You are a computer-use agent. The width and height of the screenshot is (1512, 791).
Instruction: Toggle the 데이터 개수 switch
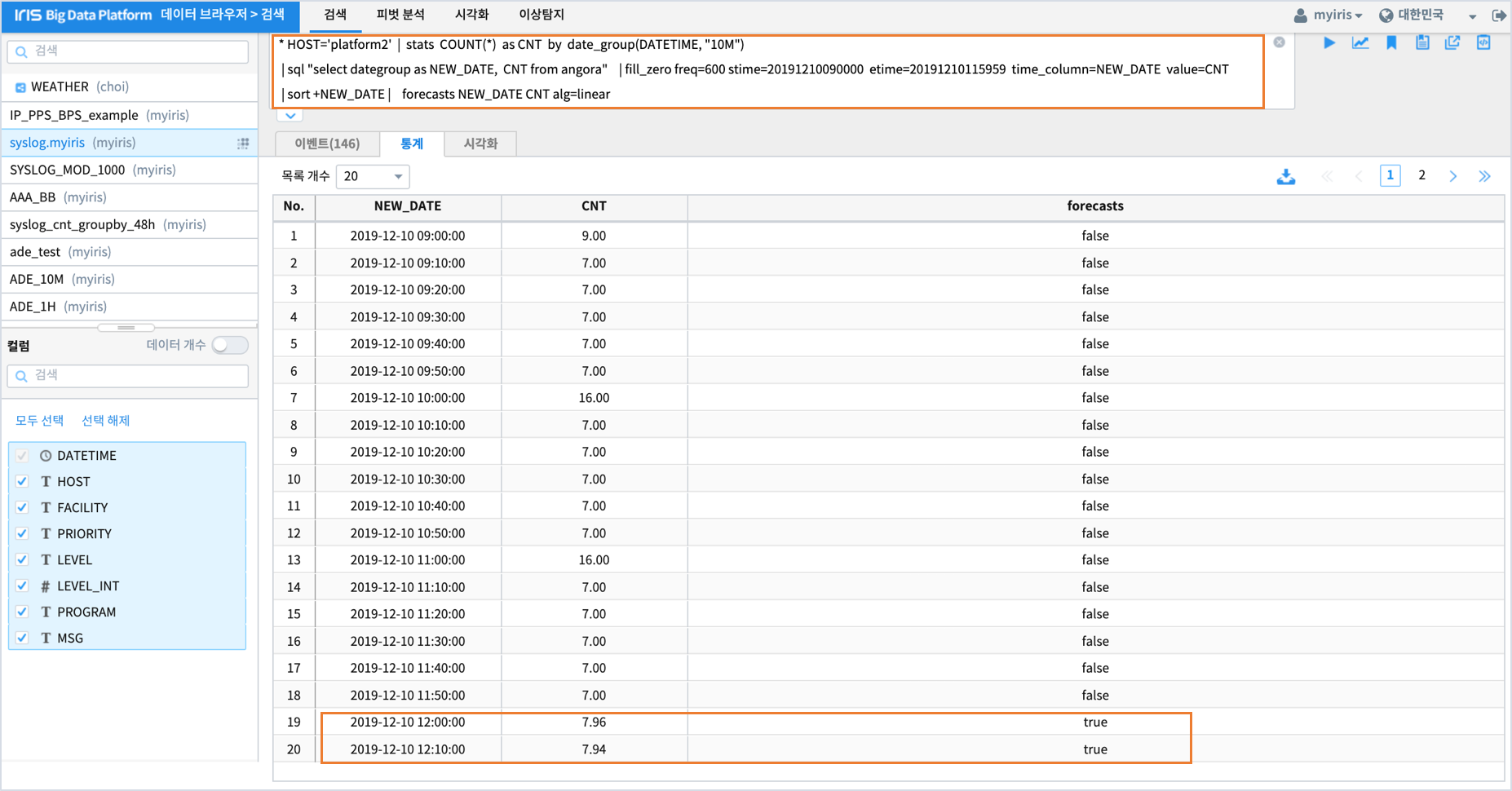(x=230, y=345)
